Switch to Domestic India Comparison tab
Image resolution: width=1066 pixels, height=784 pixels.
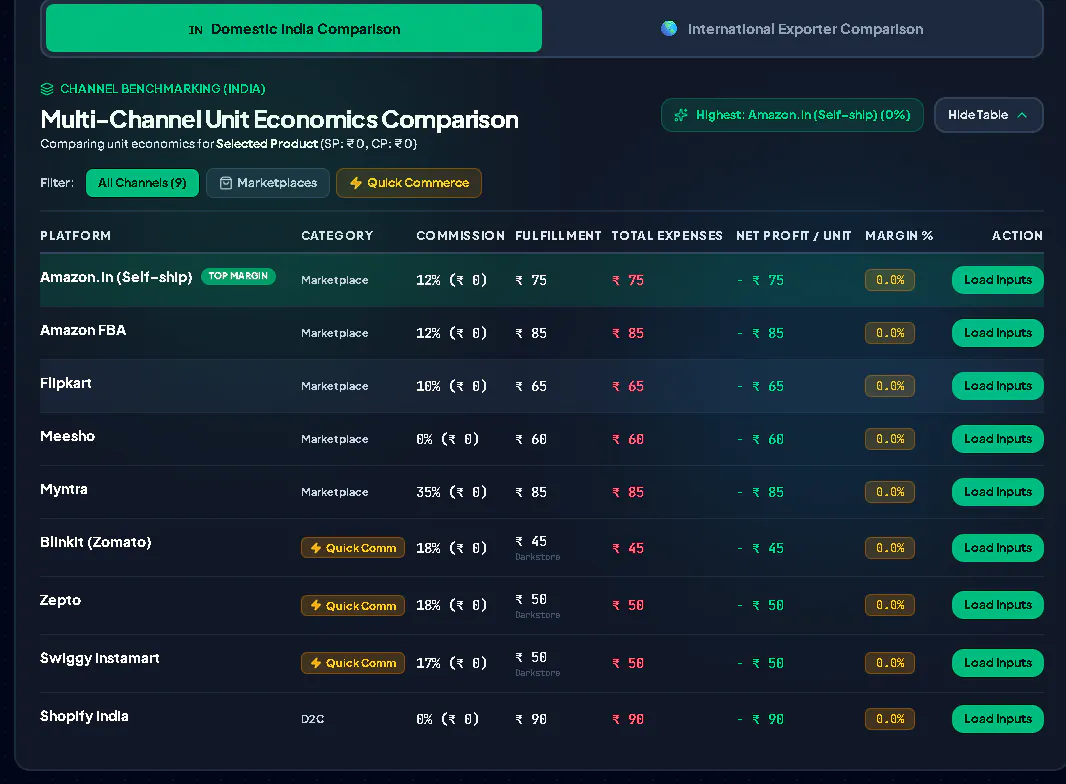[294, 29]
